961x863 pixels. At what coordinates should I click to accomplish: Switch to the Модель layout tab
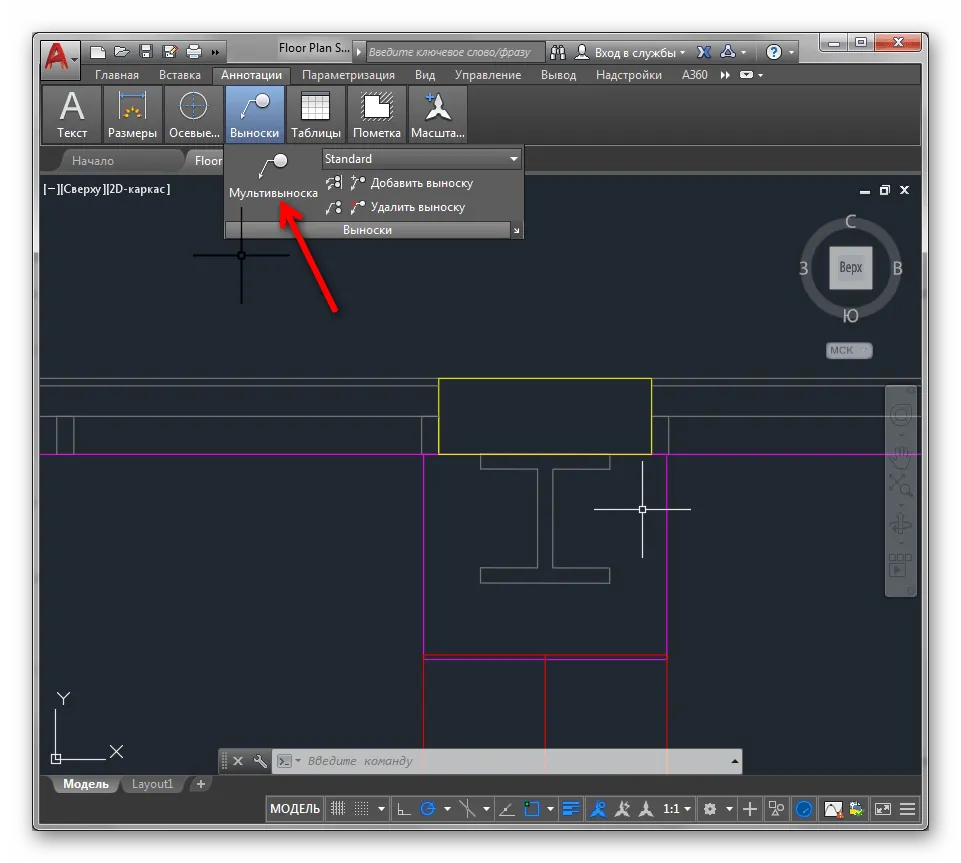tap(85, 784)
